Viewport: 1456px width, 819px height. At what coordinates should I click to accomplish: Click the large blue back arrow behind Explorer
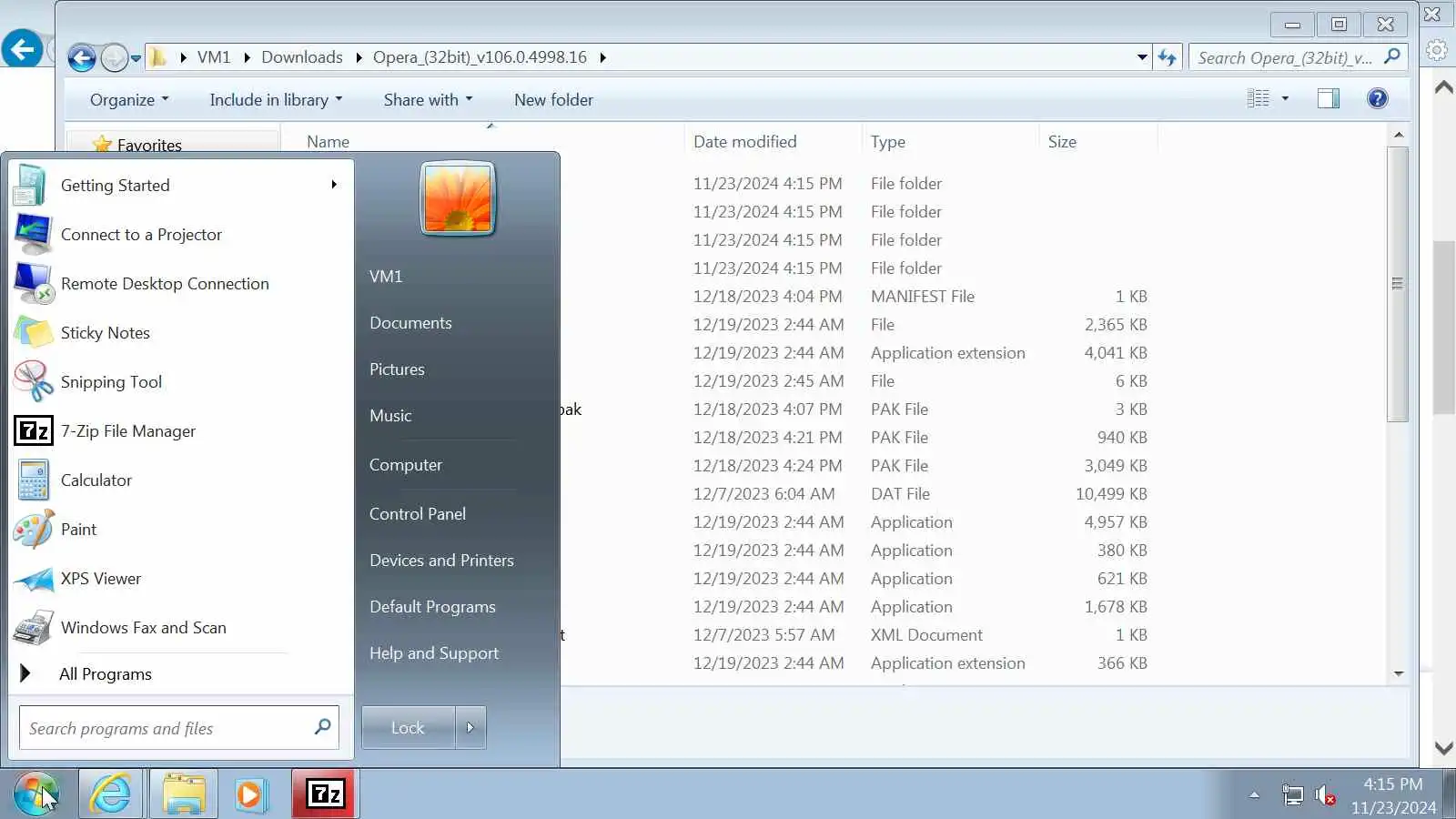click(22, 48)
